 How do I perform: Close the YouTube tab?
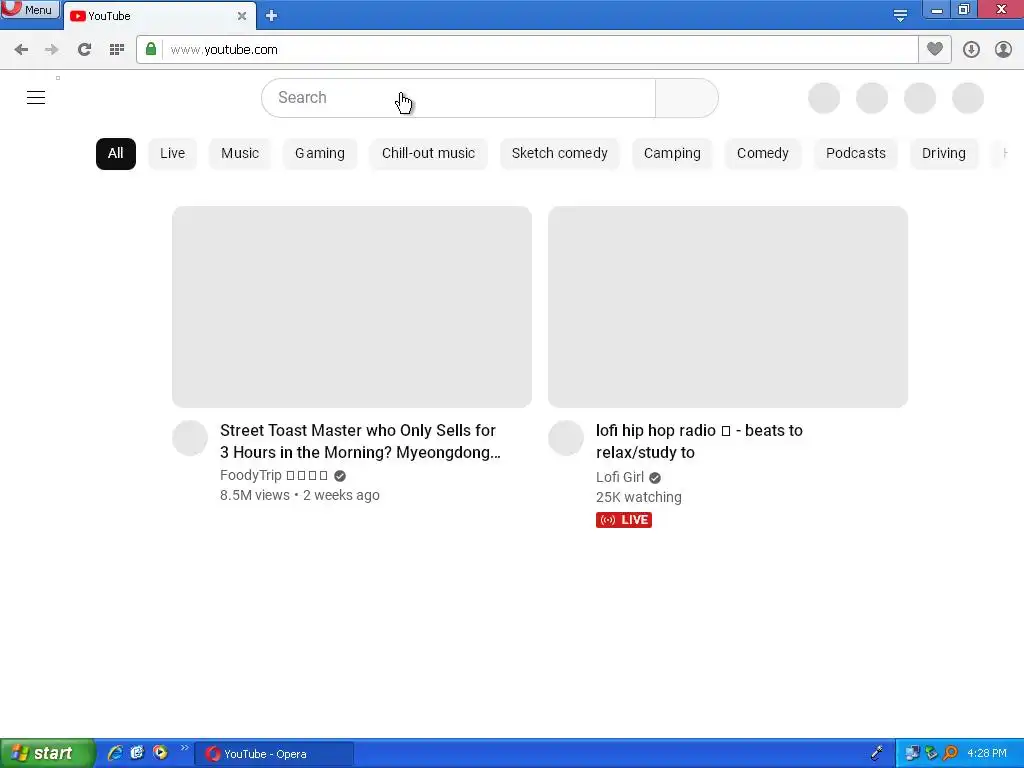point(242,16)
